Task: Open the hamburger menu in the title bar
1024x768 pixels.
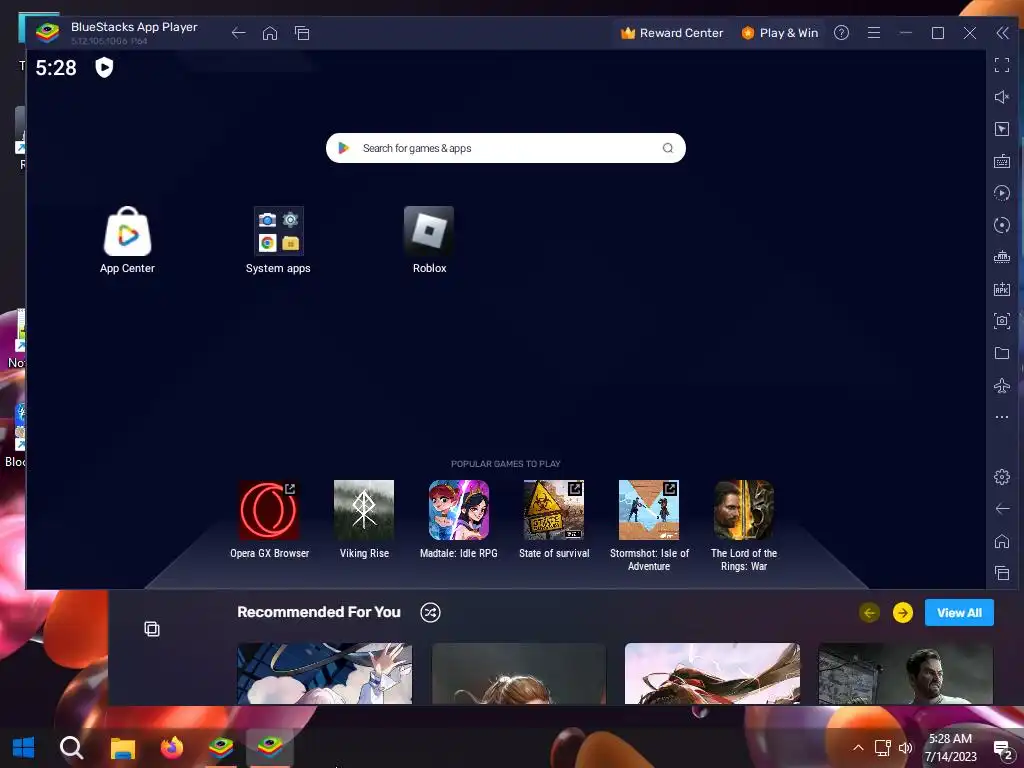Action: [874, 33]
